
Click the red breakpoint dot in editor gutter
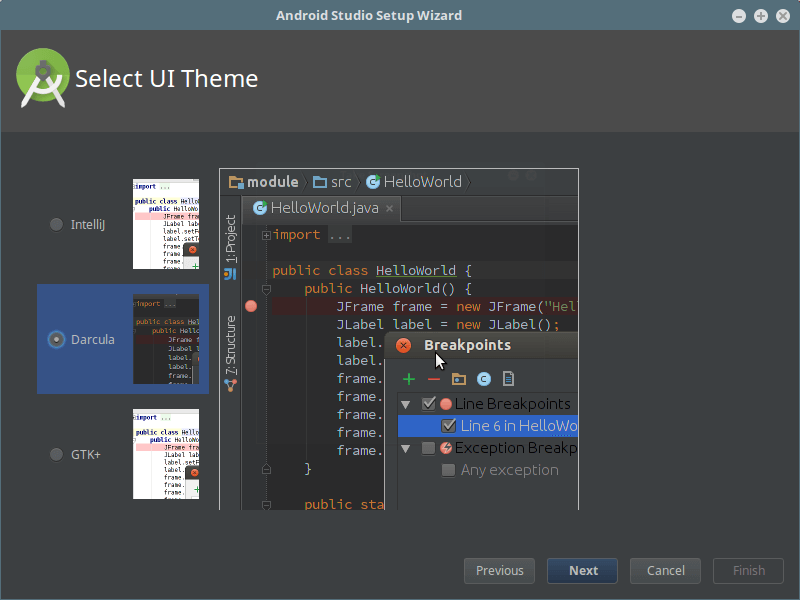[251, 307]
